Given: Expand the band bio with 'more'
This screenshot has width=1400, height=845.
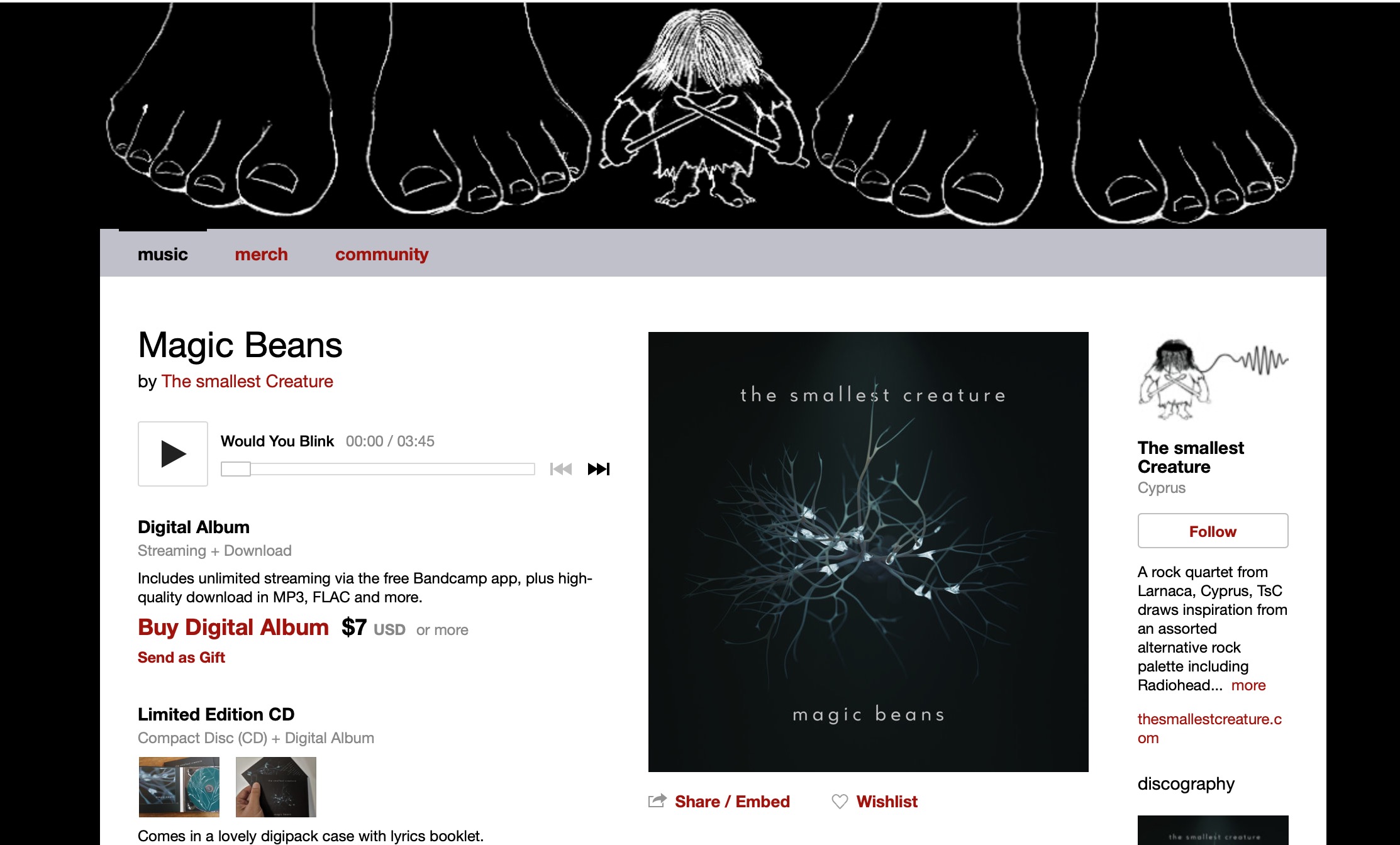Looking at the screenshot, I should [x=1248, y=685].
